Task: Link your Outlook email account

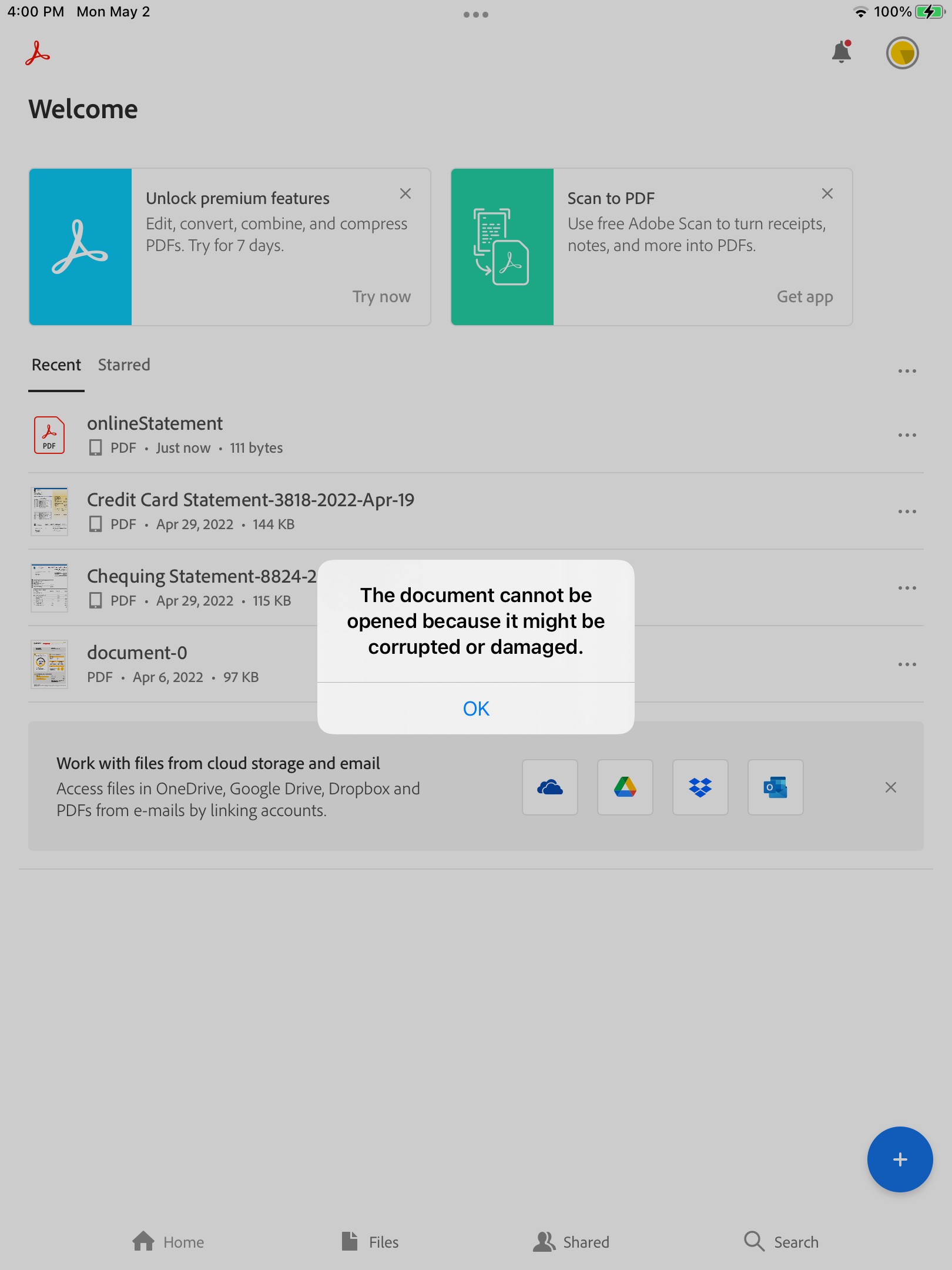Action: click(x=775, y=787)
